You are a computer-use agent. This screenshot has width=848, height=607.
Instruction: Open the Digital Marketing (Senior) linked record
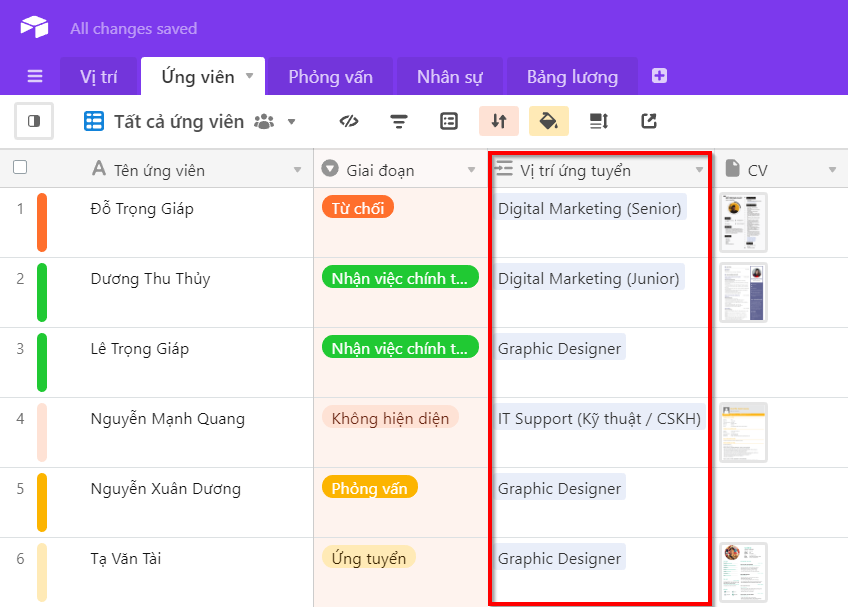tap(590, 208)
